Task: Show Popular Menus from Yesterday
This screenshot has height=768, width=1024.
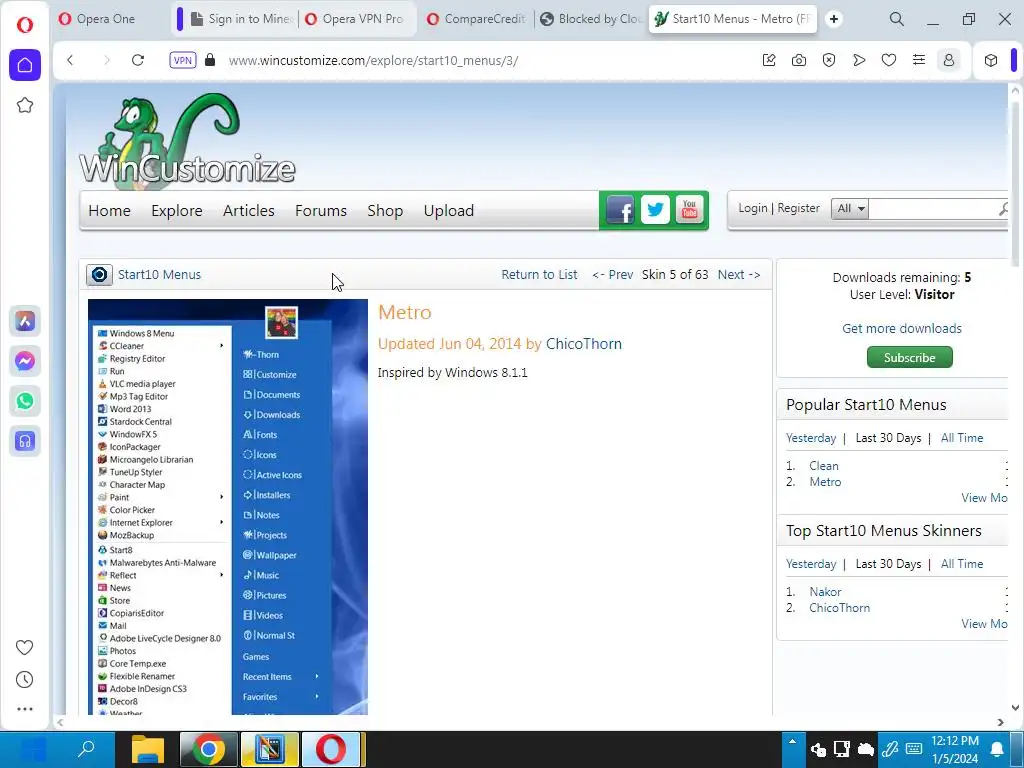Action: coord(811,438)
